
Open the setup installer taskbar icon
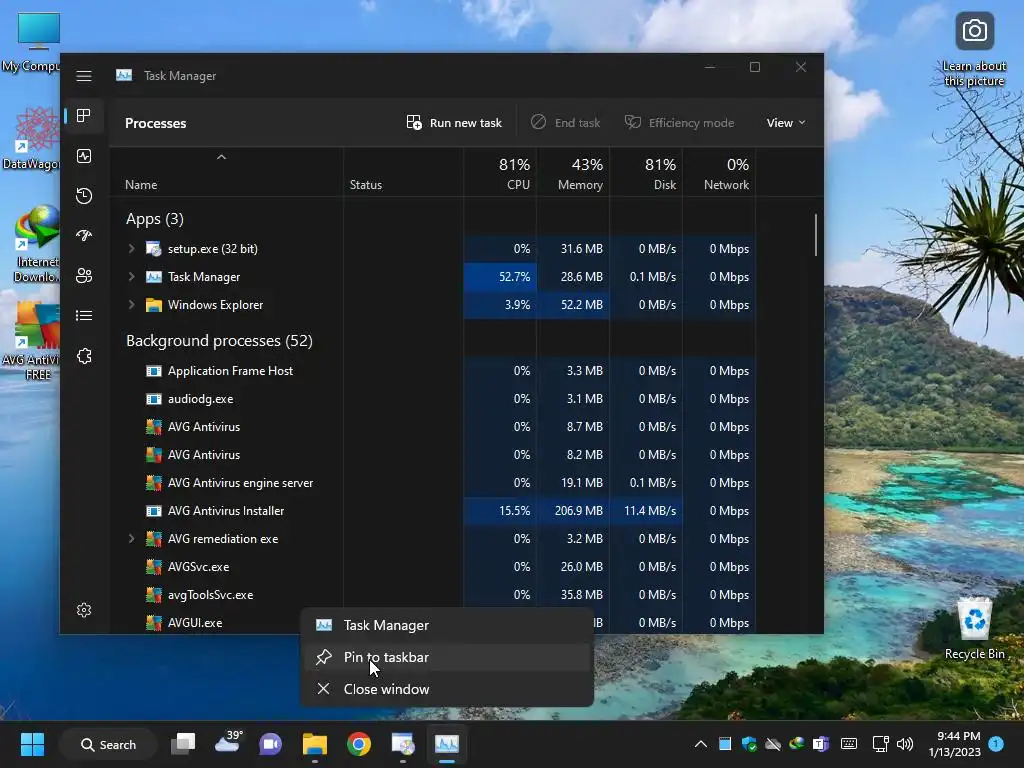coord(403,744)
